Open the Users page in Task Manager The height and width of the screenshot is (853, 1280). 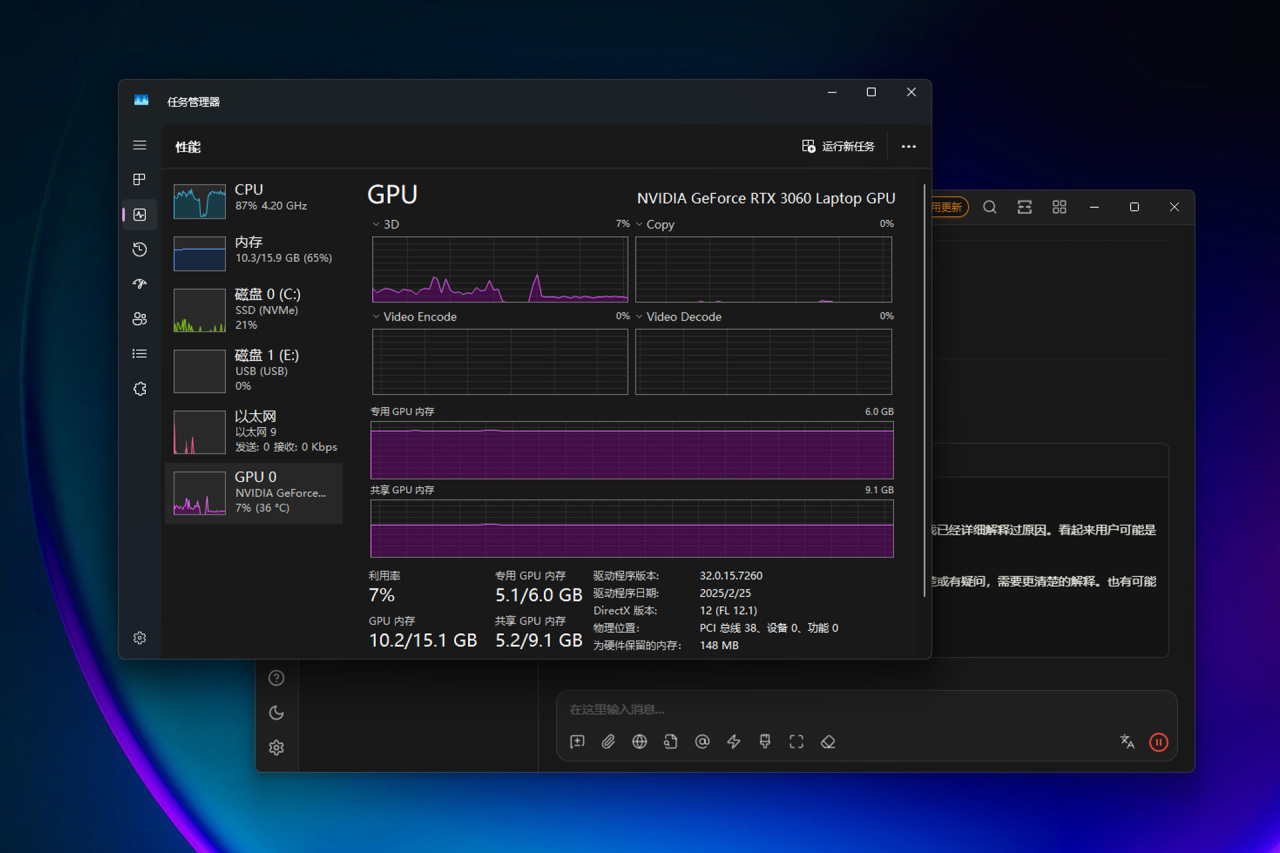coord(140,319)
